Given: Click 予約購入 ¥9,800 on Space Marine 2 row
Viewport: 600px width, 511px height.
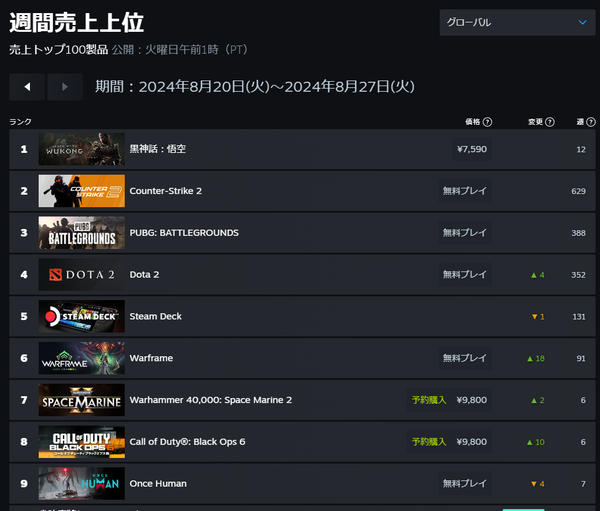Looking at the screenshot, I should pyautogui.click(x=449, y=400).
